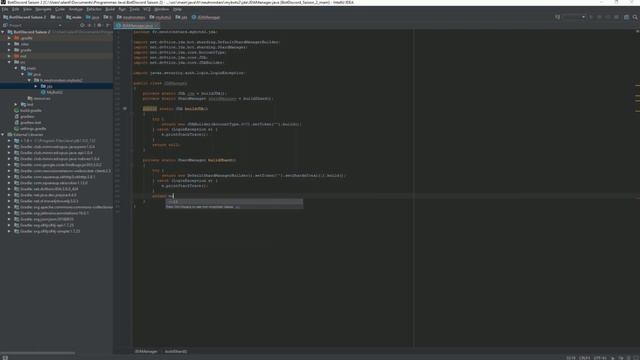
Task: Expand the out folder in project tree
Action: pyautogui.click(x=9, y=56)
